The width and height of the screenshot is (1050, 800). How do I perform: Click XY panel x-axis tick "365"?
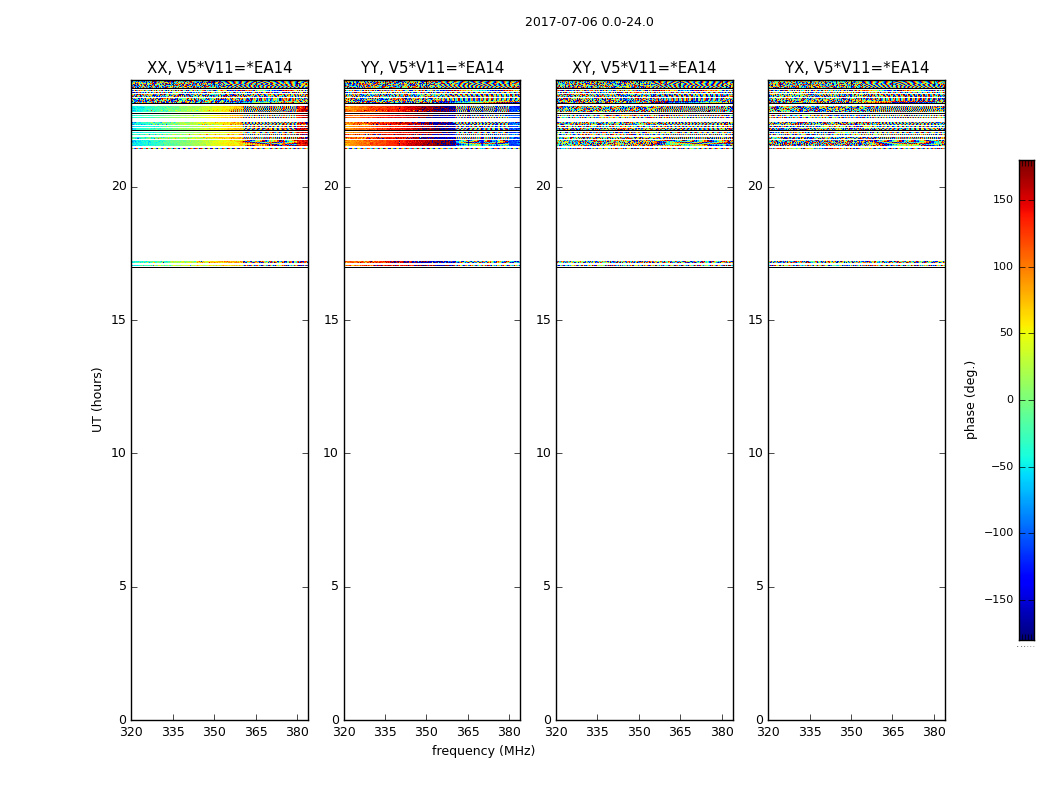[x=680, y=732]
